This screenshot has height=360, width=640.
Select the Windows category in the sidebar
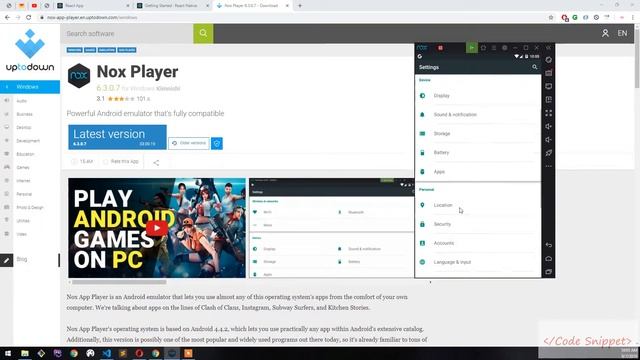[x=30, y=87]
